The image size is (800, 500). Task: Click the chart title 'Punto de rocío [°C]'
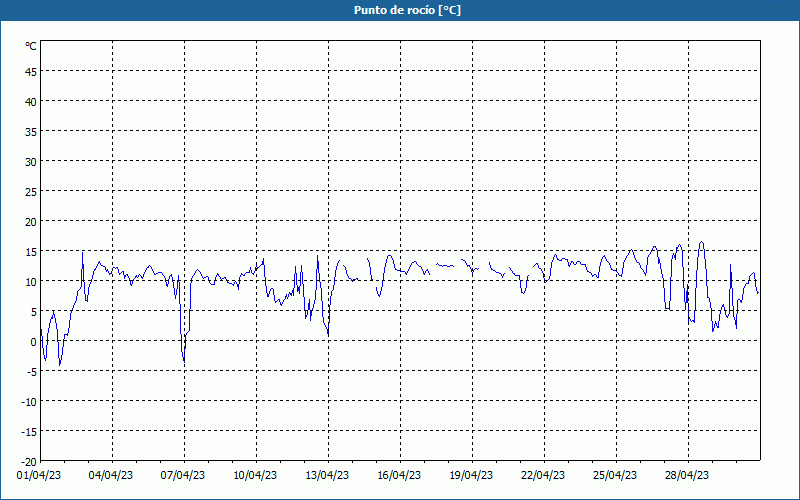click(x=407, y=10)
